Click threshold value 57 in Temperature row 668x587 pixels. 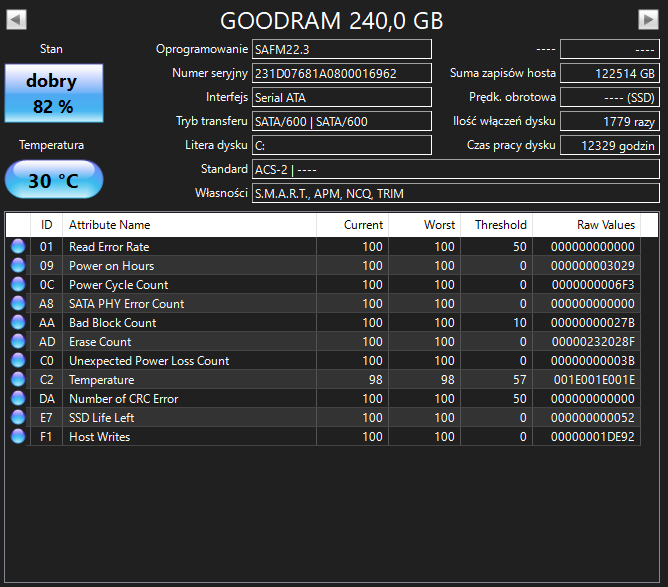pyautogui.click(x=520, y=380)
